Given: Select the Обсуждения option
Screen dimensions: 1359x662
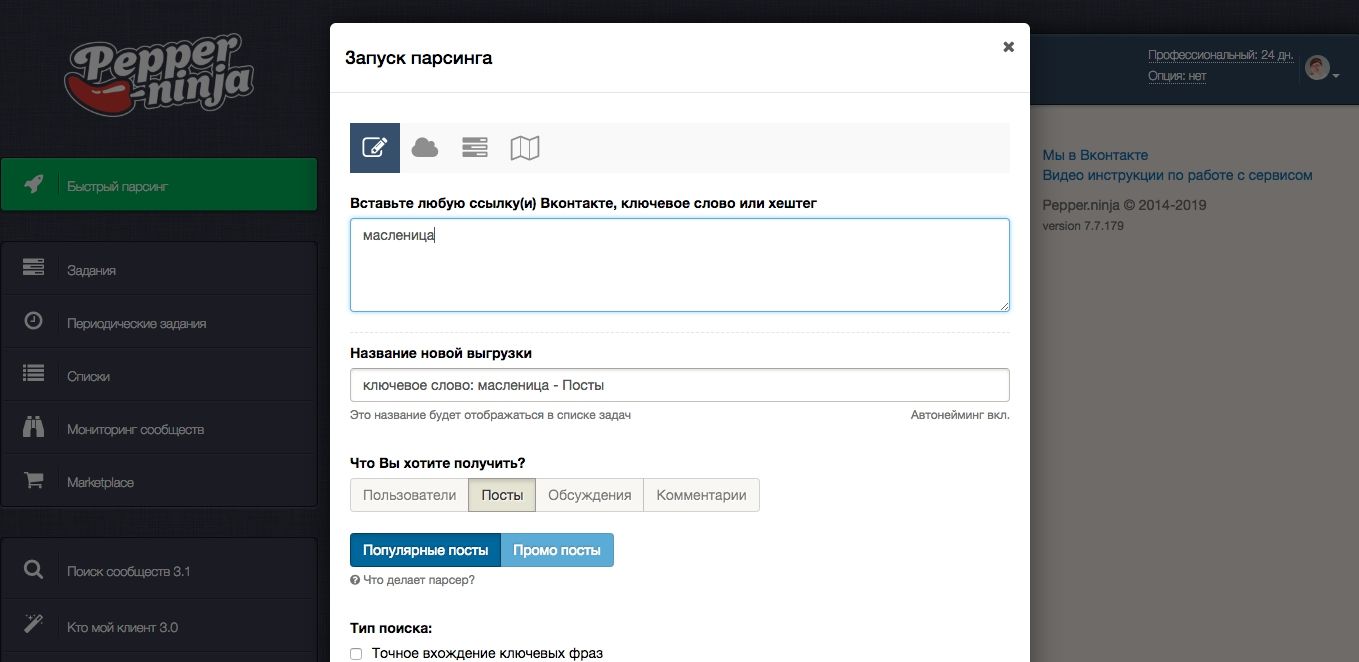Looking at the screenshot, I should (590, 495).
